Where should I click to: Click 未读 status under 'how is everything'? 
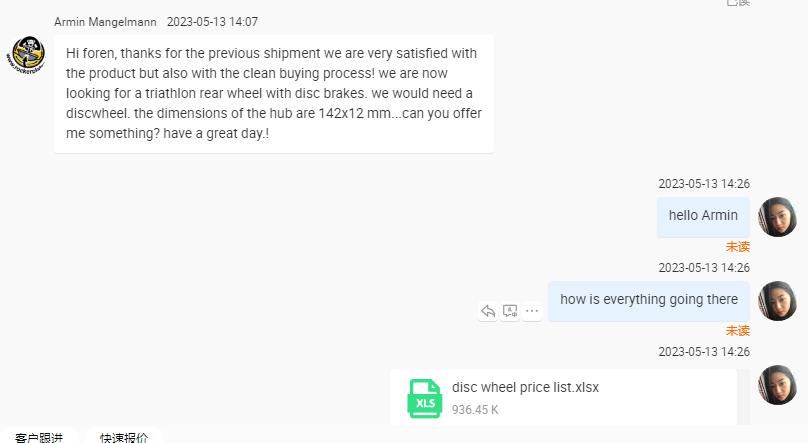coord(738,330)
